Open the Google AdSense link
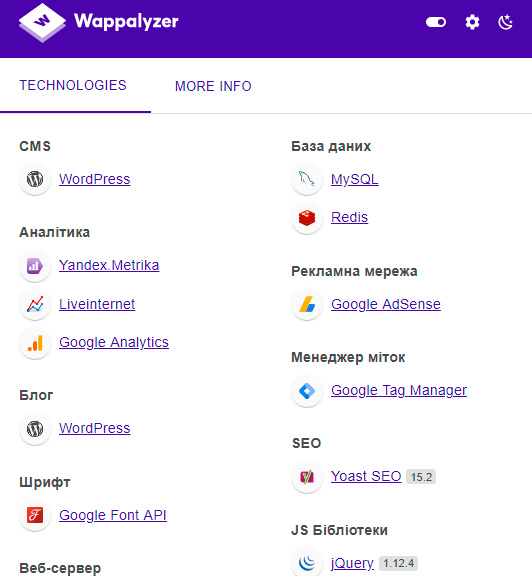Screen dimensions: 532x576 [x=386, y=304]
